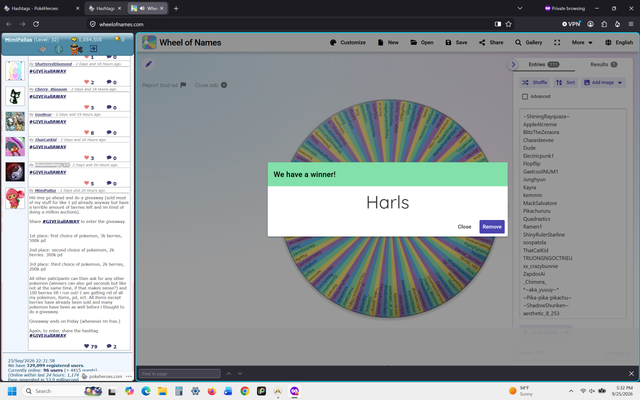Viewport: 640px width, 400px height.
Task: Click the ThatCatKid avatar thumbnail
Action: [x=15, y=147]
